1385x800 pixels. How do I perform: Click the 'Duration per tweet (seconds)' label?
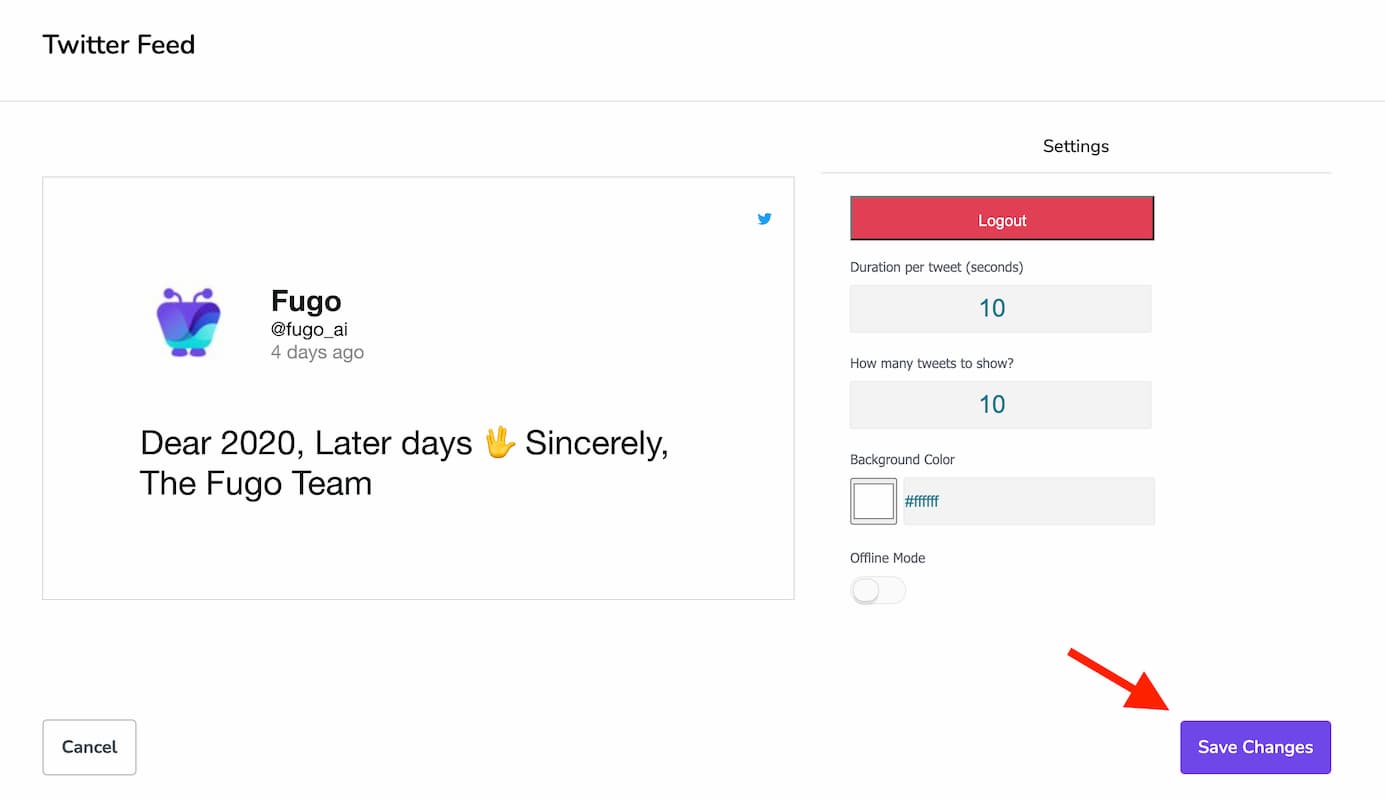pyautogui.click(x=937, y=267)
